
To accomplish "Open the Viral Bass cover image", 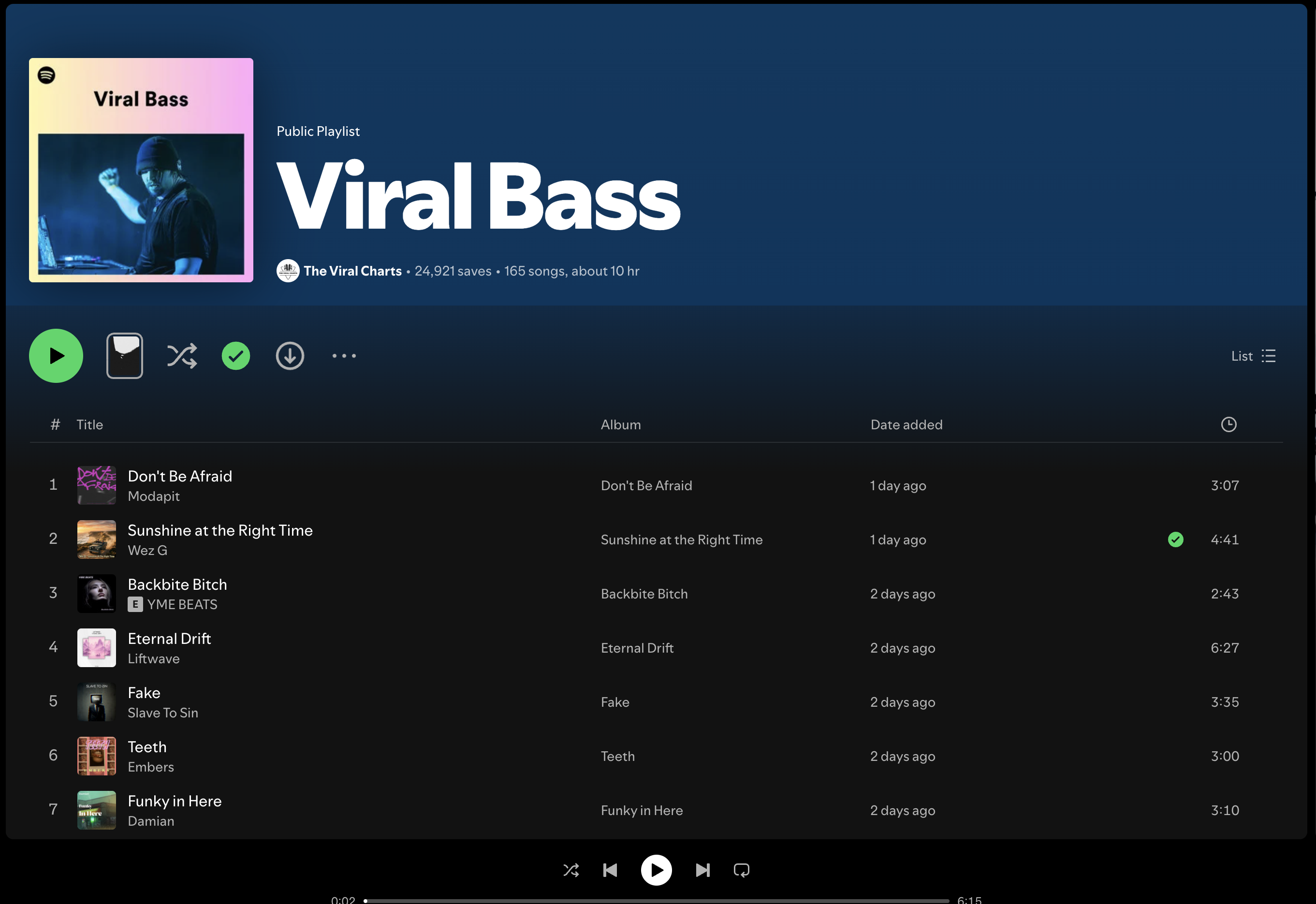I will 141,170.
